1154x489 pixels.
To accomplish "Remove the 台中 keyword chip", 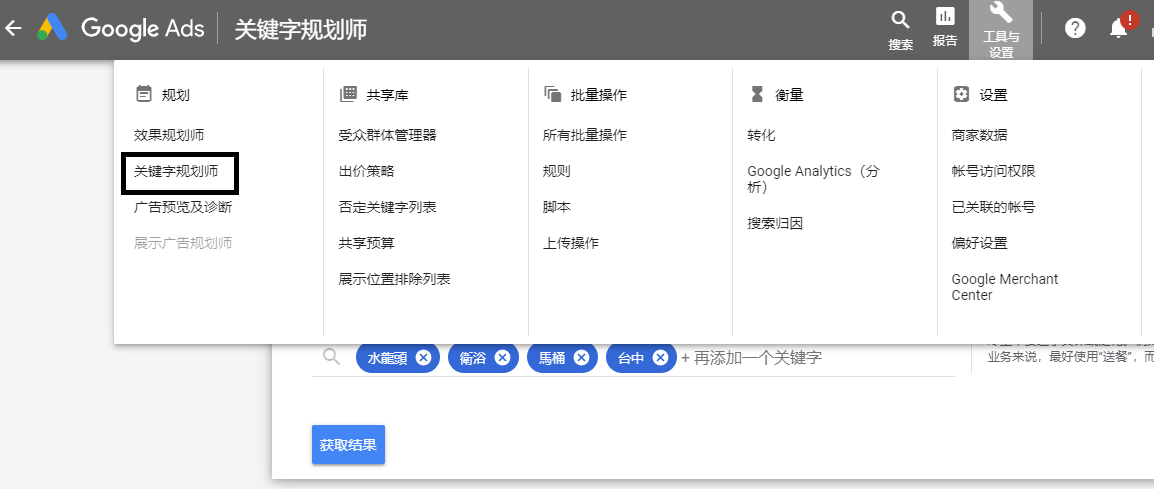I will tap(660, 358).
